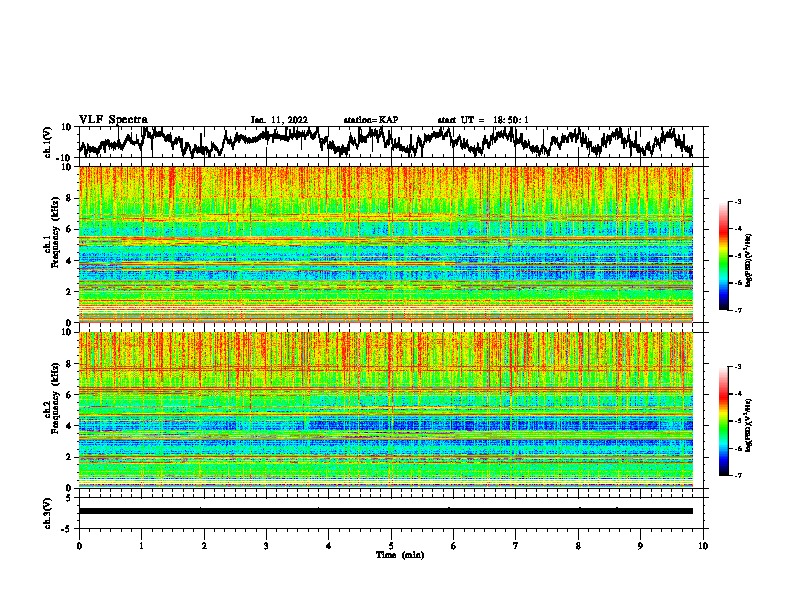Click time axis tick label "5"
Viewport: 792px width, 612px height.
(391, 546)
